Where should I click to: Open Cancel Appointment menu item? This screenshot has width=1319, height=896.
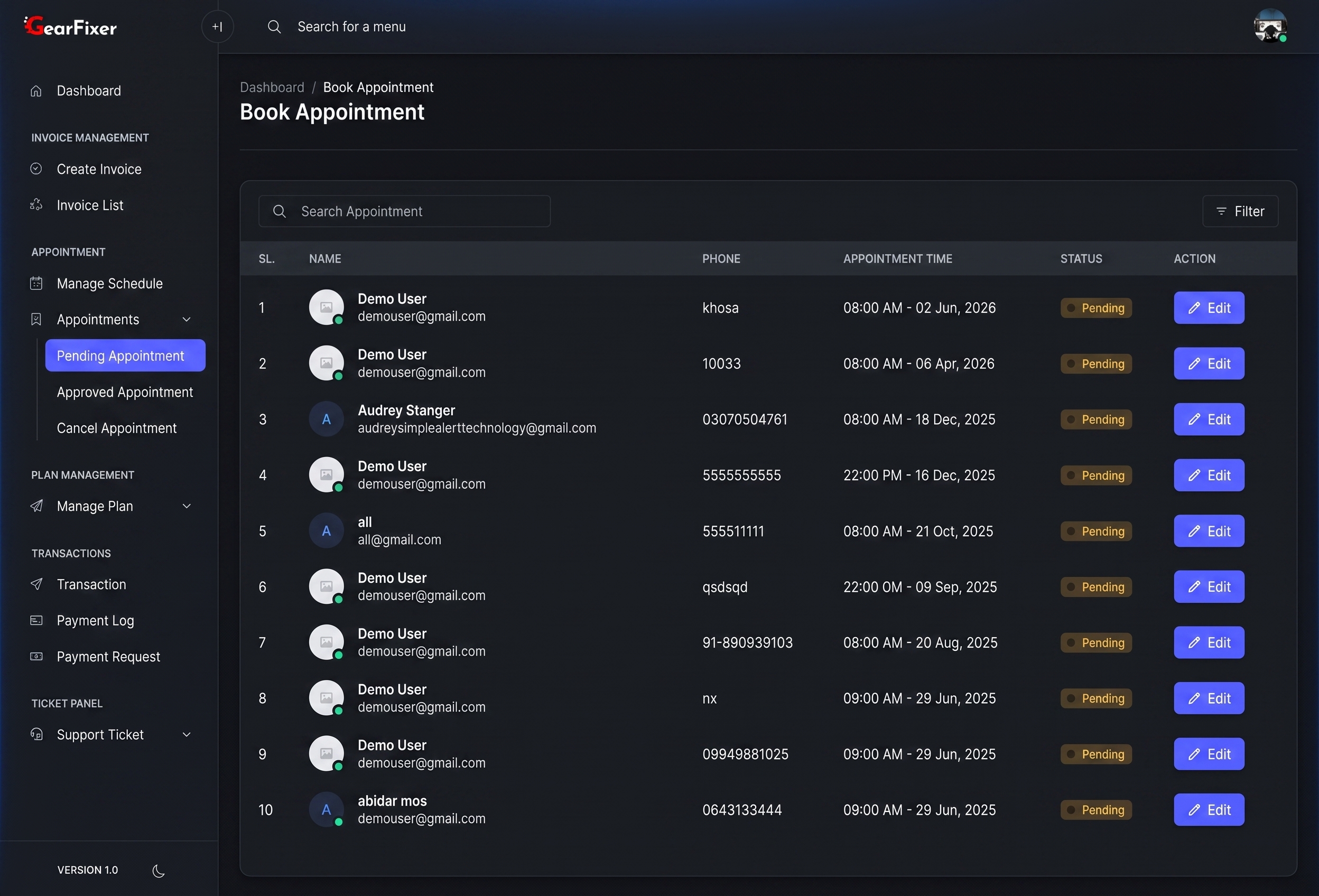[117, 428]
